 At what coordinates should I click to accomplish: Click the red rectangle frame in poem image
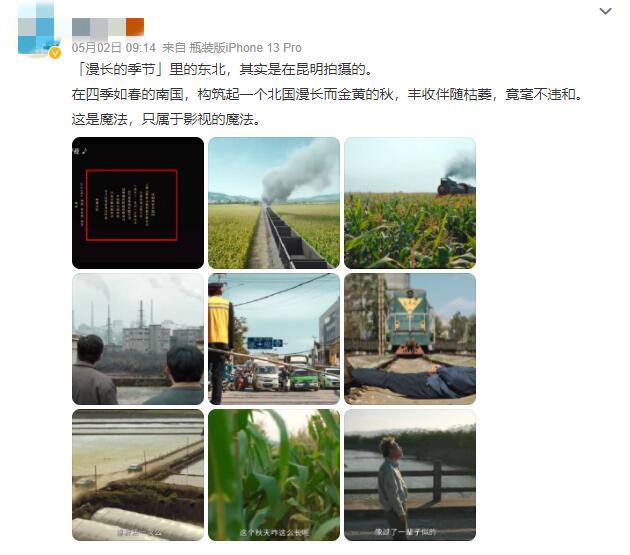point(132,205)
